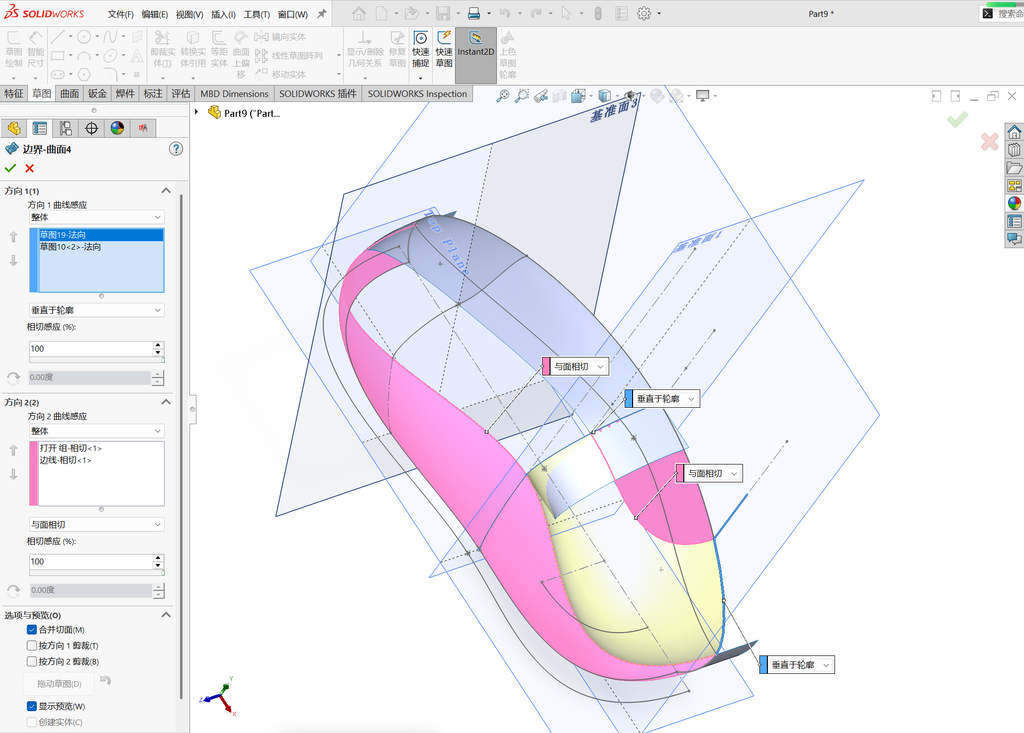The height and width of the screenshot is (733, 1024).
Task: Click direction 2 相切感应 value field
Action: (x=91, y=562)
